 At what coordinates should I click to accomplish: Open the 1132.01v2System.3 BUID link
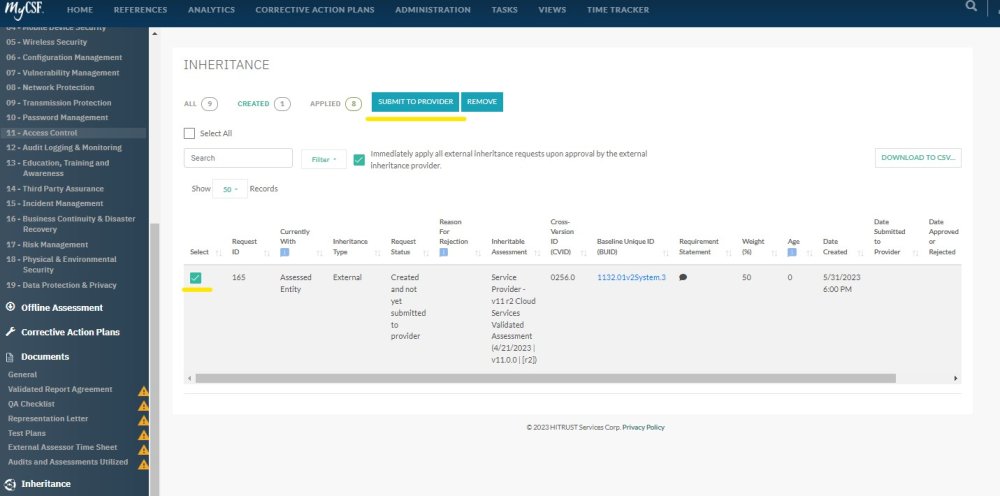click(631, 277)
